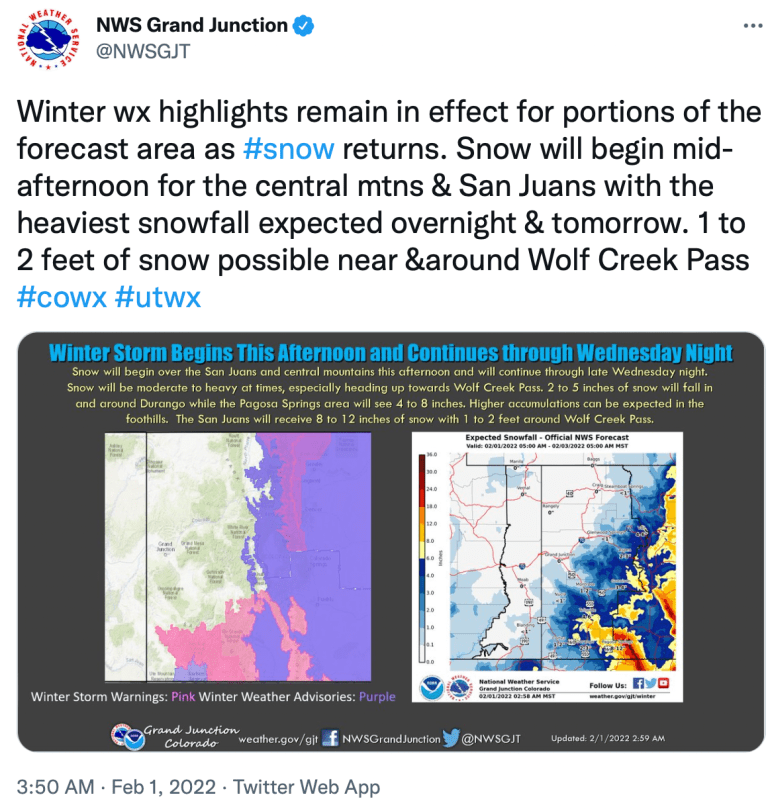Click the NWS Grand Junction profile avatar
768x809 pixels.
pos(50,43)
